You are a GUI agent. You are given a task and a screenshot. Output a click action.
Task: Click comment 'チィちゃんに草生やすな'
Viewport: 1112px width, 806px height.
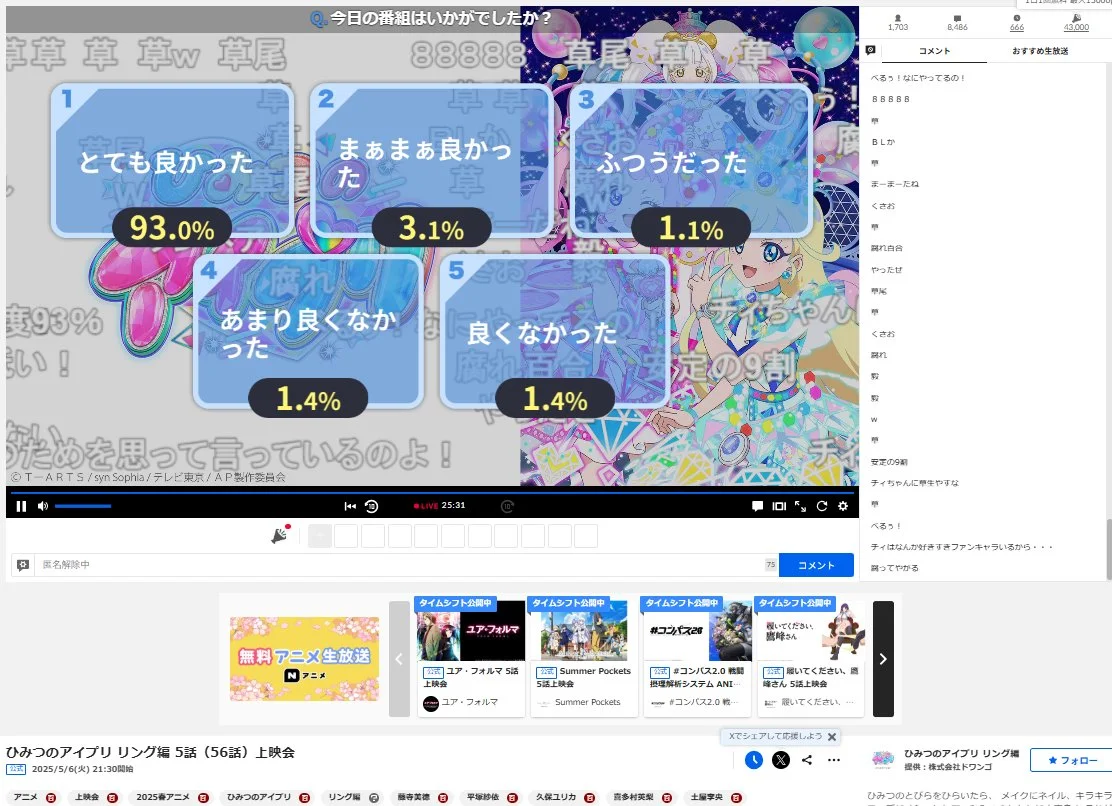click(915, 483)
